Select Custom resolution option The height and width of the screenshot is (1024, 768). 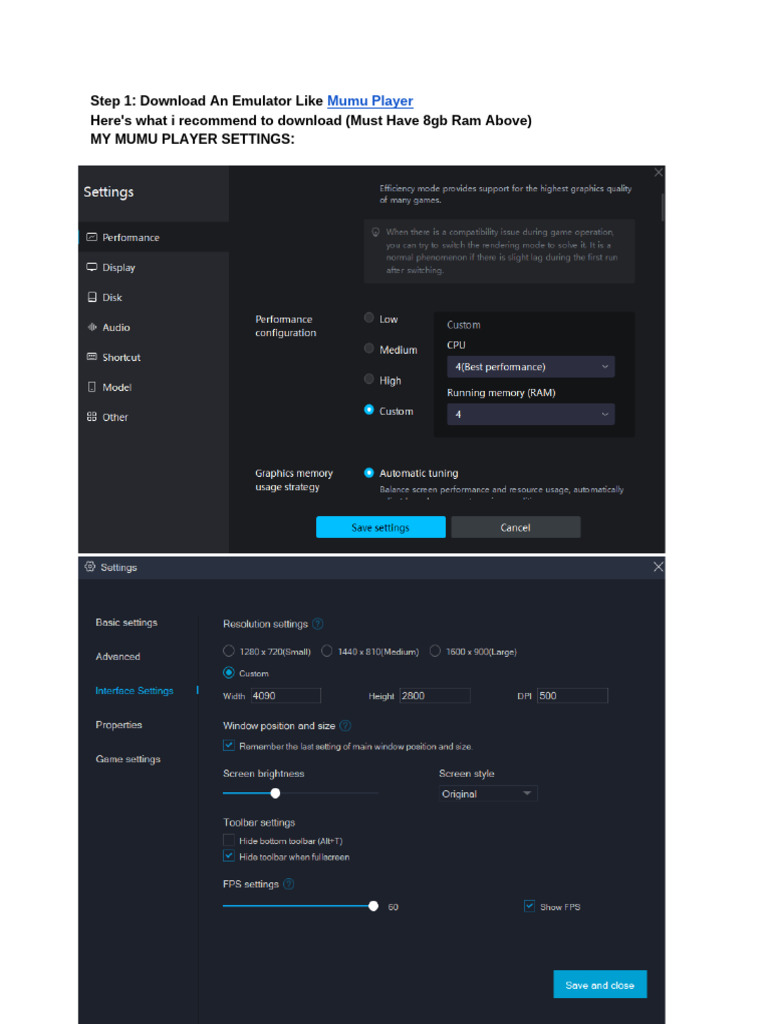point(229,673)
